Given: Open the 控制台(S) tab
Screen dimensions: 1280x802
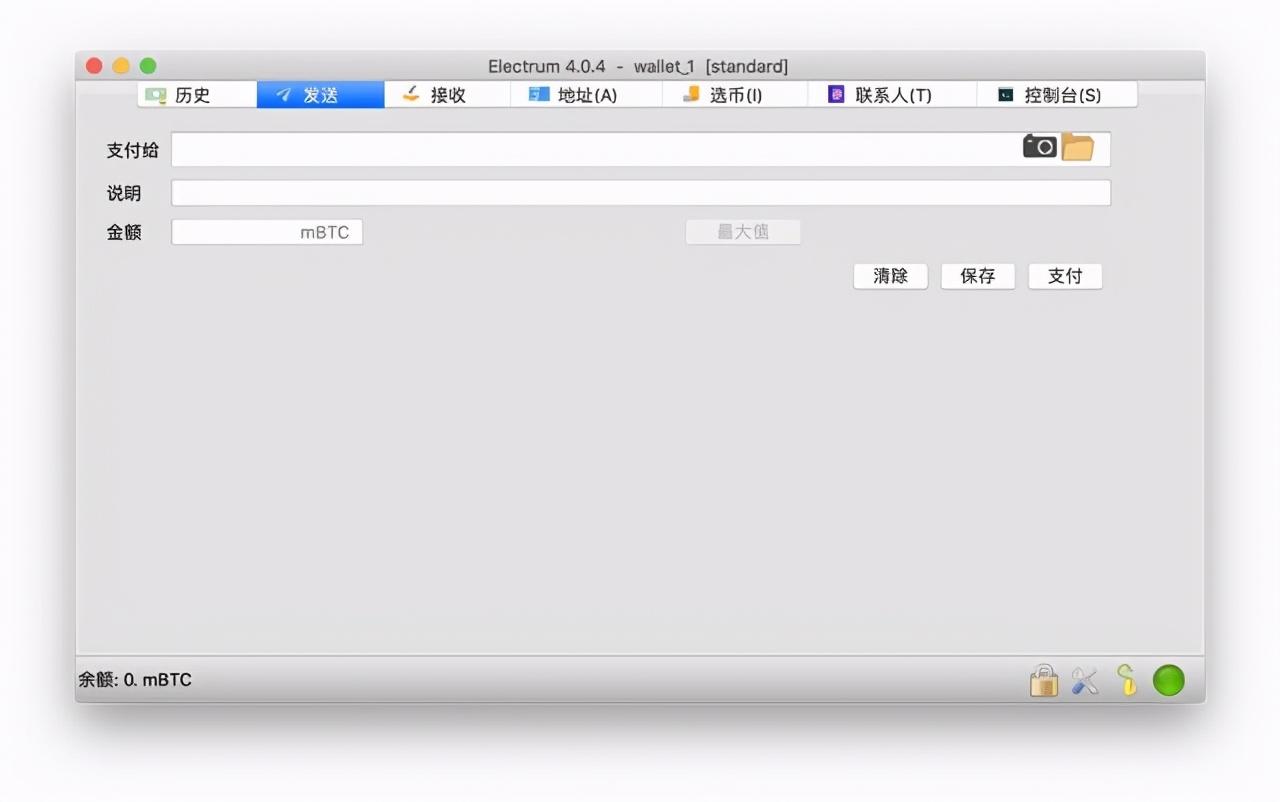Looking at the screenshot, I should pyautogui.click(x=1057, y=95).
